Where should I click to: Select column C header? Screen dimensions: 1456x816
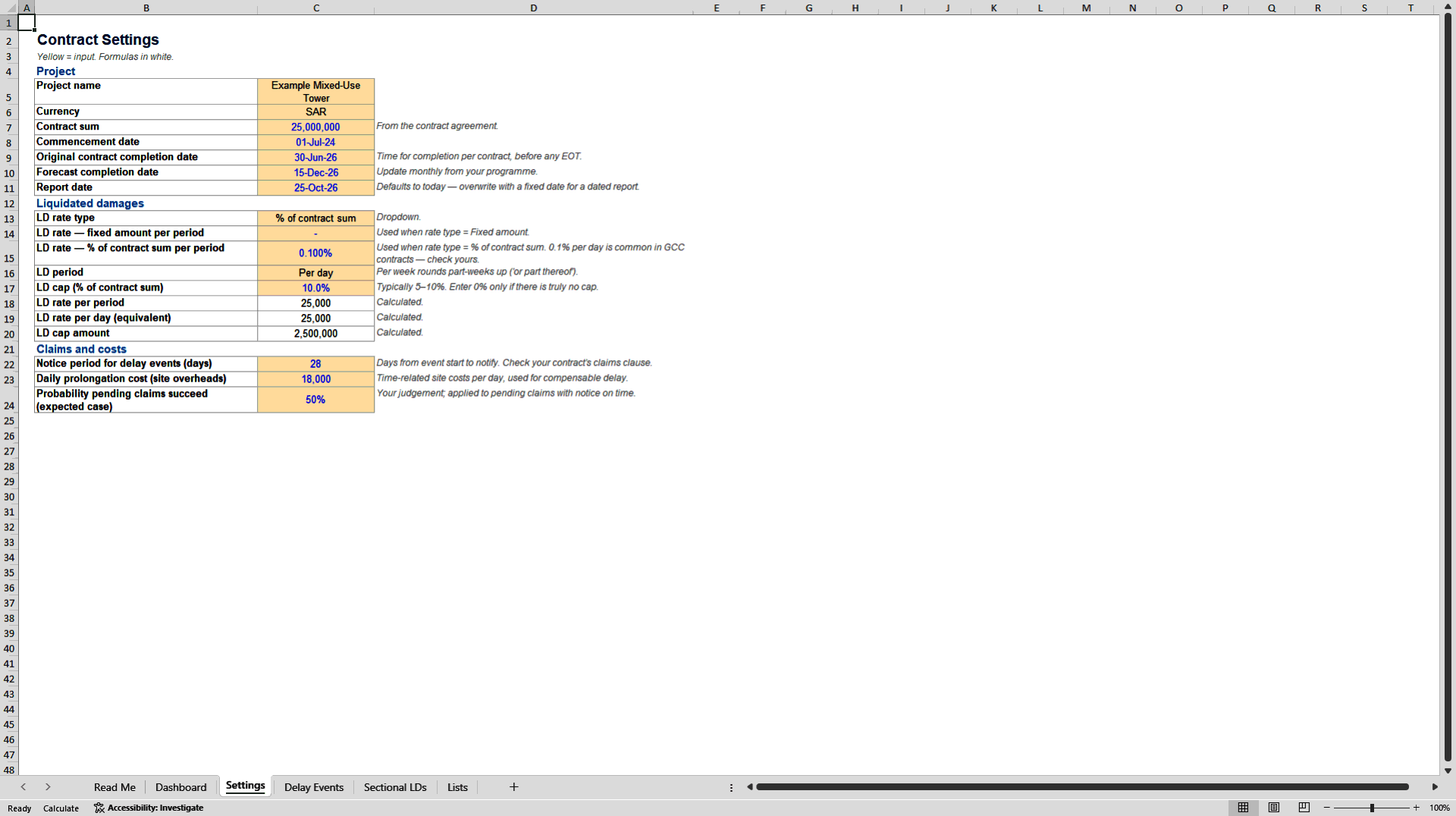(315, 8)
